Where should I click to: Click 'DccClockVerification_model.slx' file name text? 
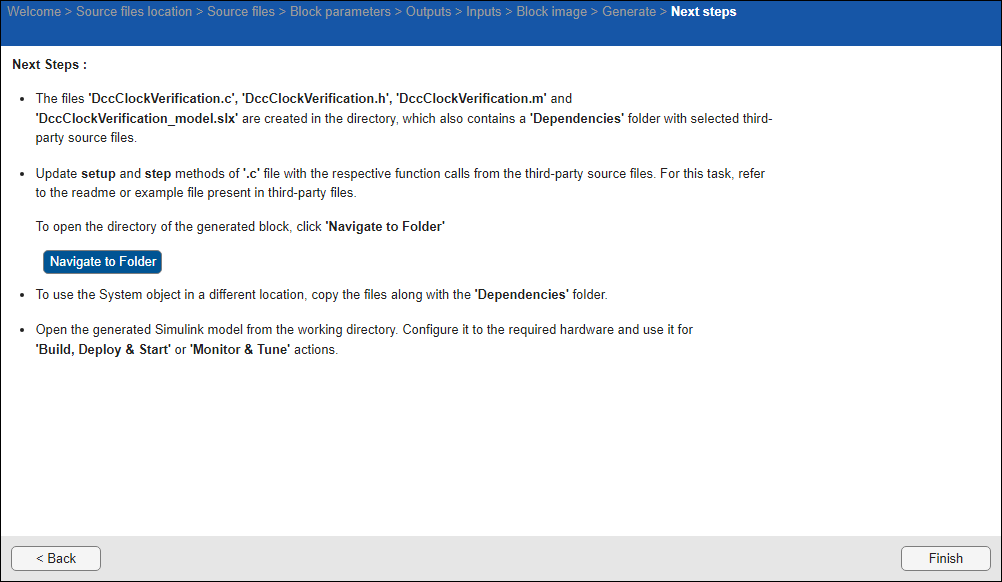[137, 119]
